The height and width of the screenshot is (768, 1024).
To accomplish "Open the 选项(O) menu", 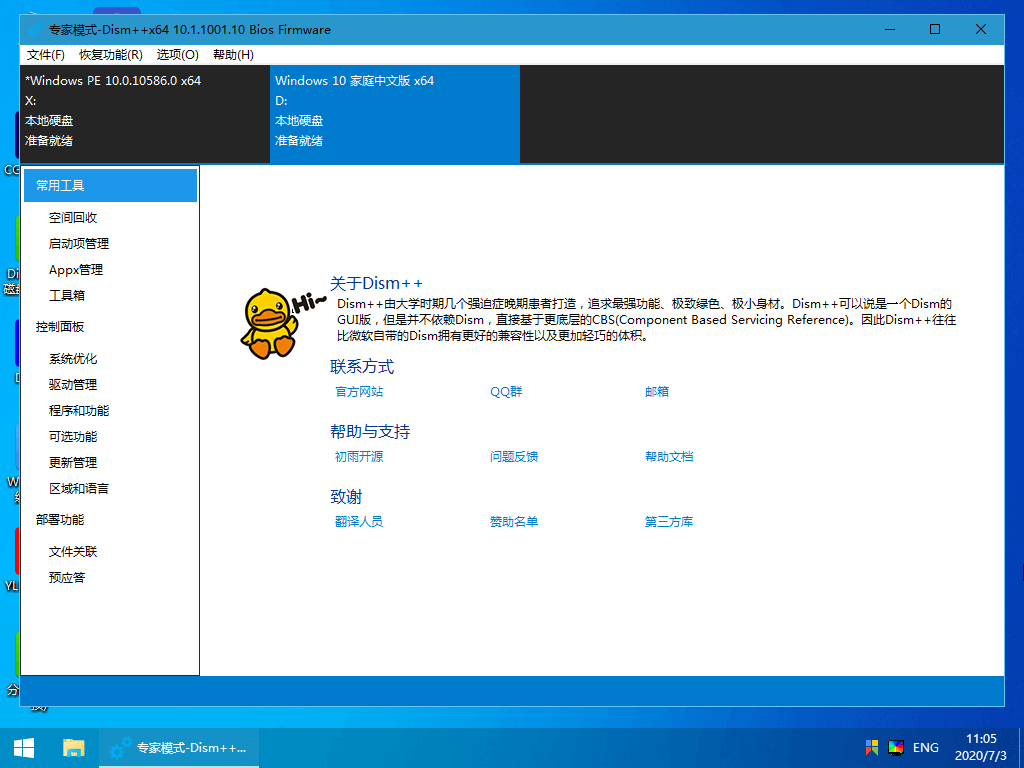I will 178,55.
